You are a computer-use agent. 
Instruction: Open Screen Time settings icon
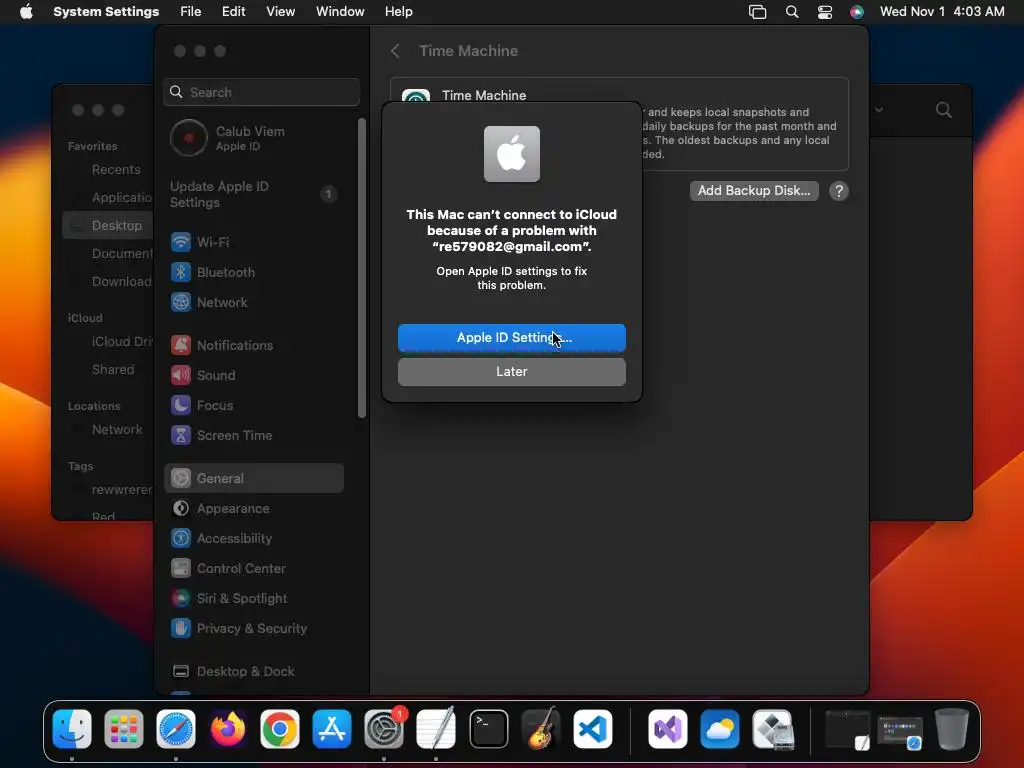(x=181, y=436)
